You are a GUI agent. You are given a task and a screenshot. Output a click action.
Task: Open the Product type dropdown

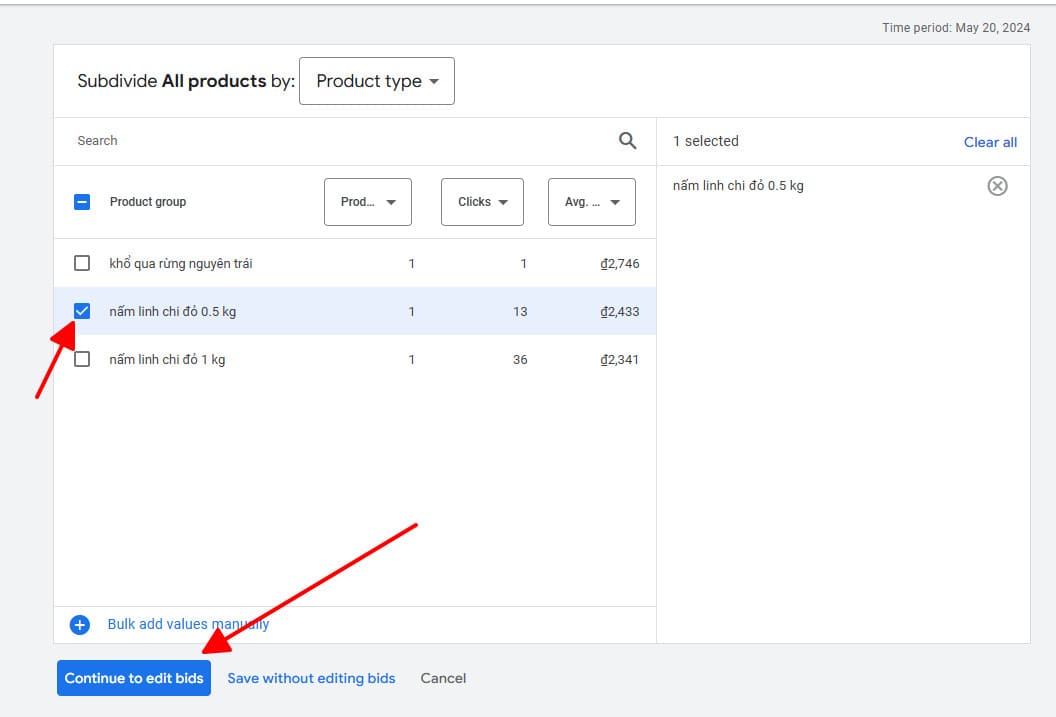[x=376, y=81]
